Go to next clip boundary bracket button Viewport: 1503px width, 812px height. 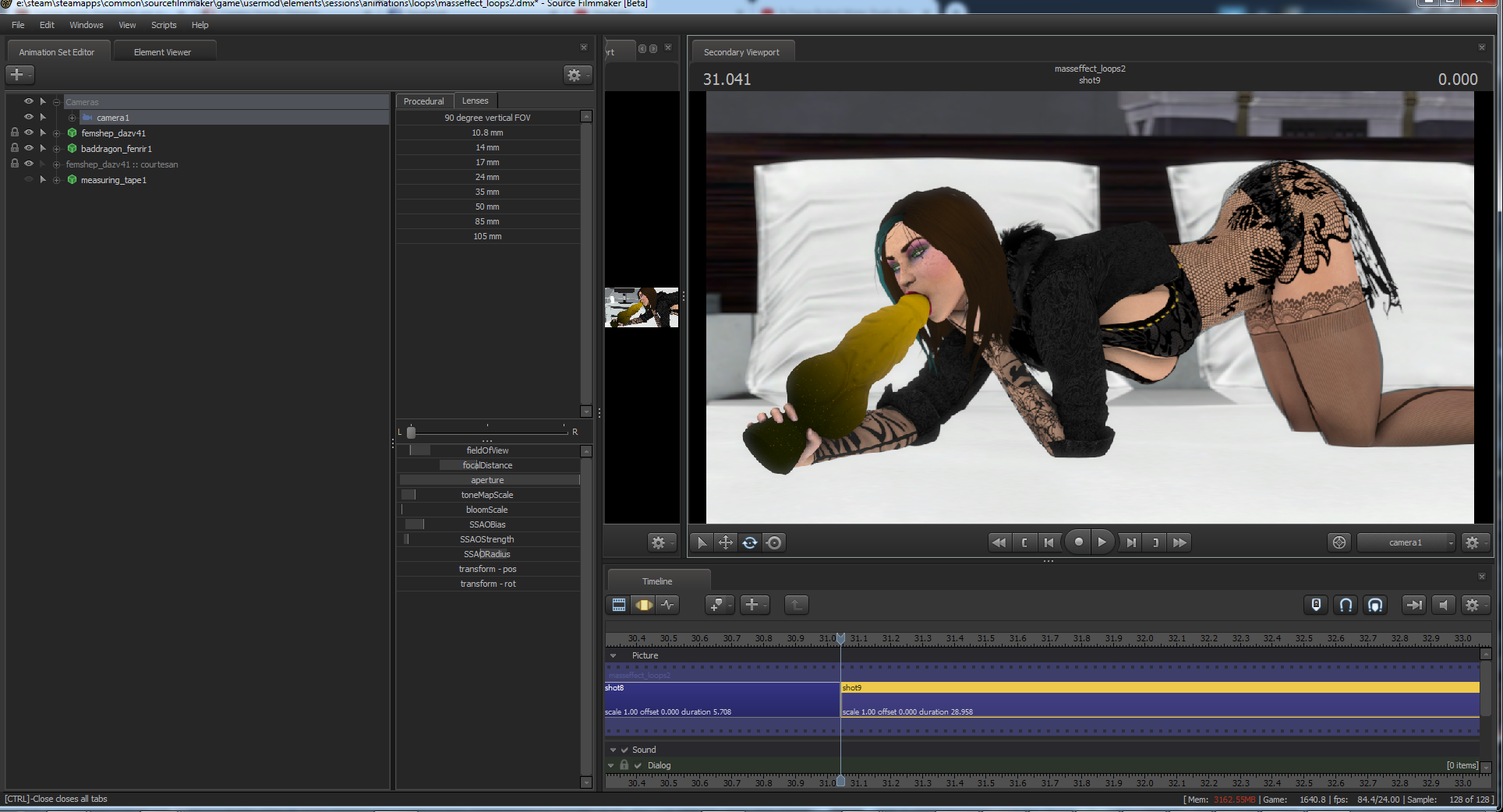(1155, 542)
